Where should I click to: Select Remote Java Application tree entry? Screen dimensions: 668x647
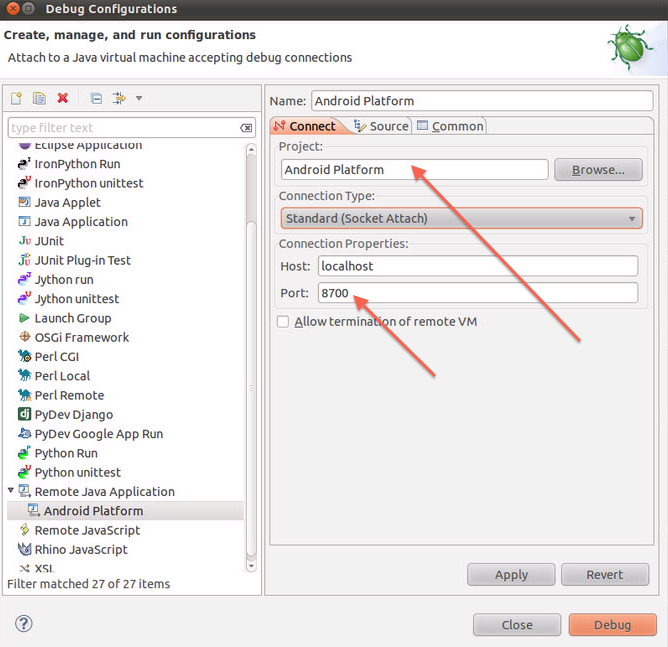coord(104,492)
